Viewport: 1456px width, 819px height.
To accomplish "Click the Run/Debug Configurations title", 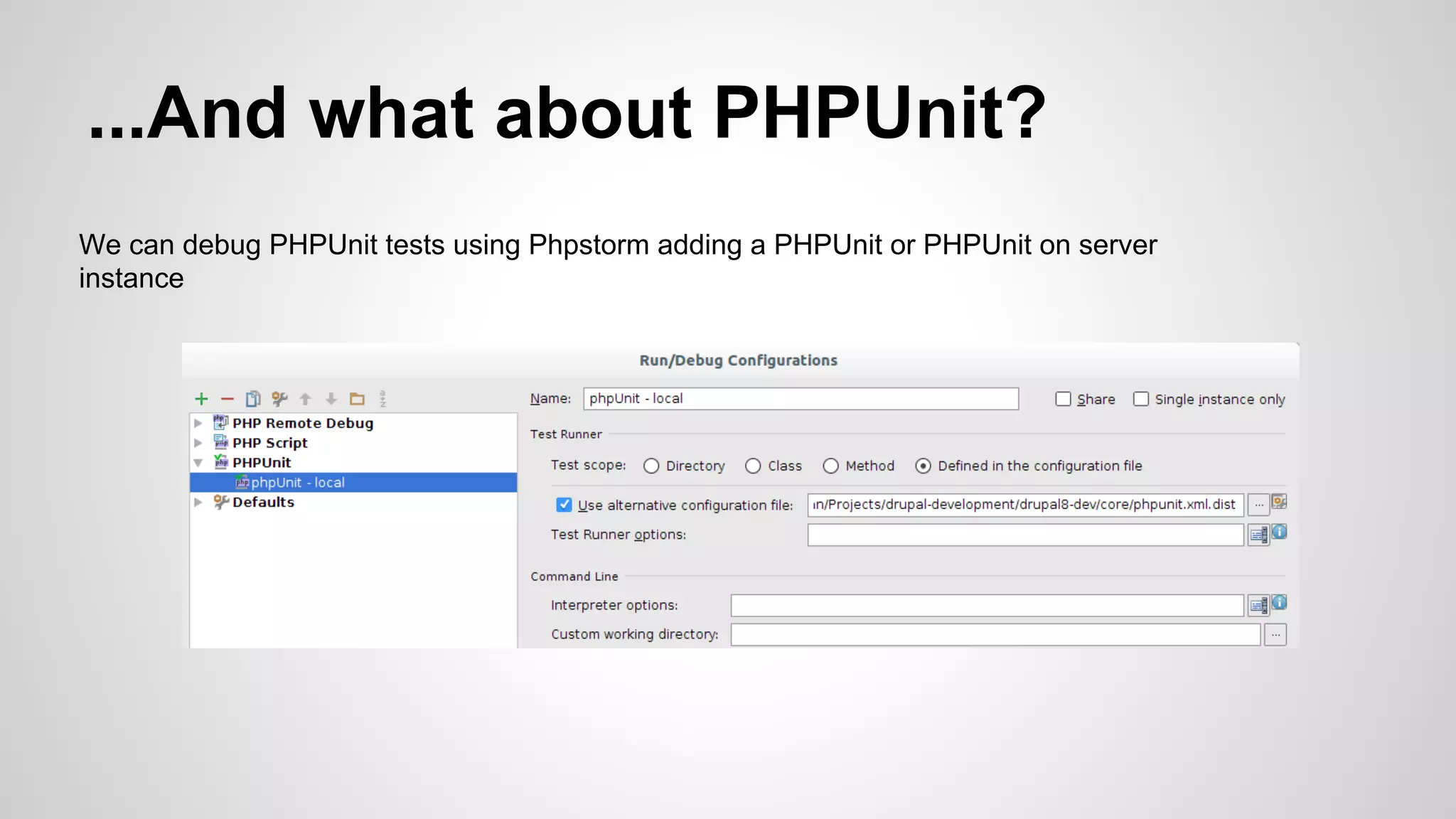I will click(738, 360).
